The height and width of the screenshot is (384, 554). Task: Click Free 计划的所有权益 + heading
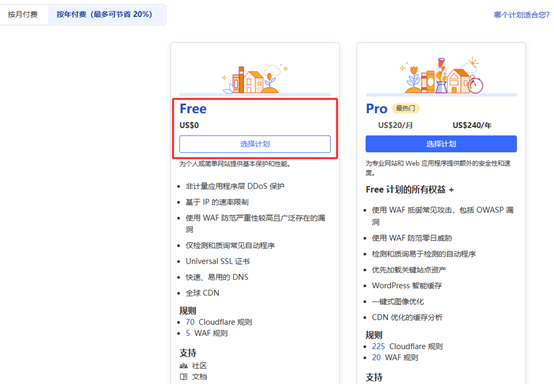coord(410,190)
